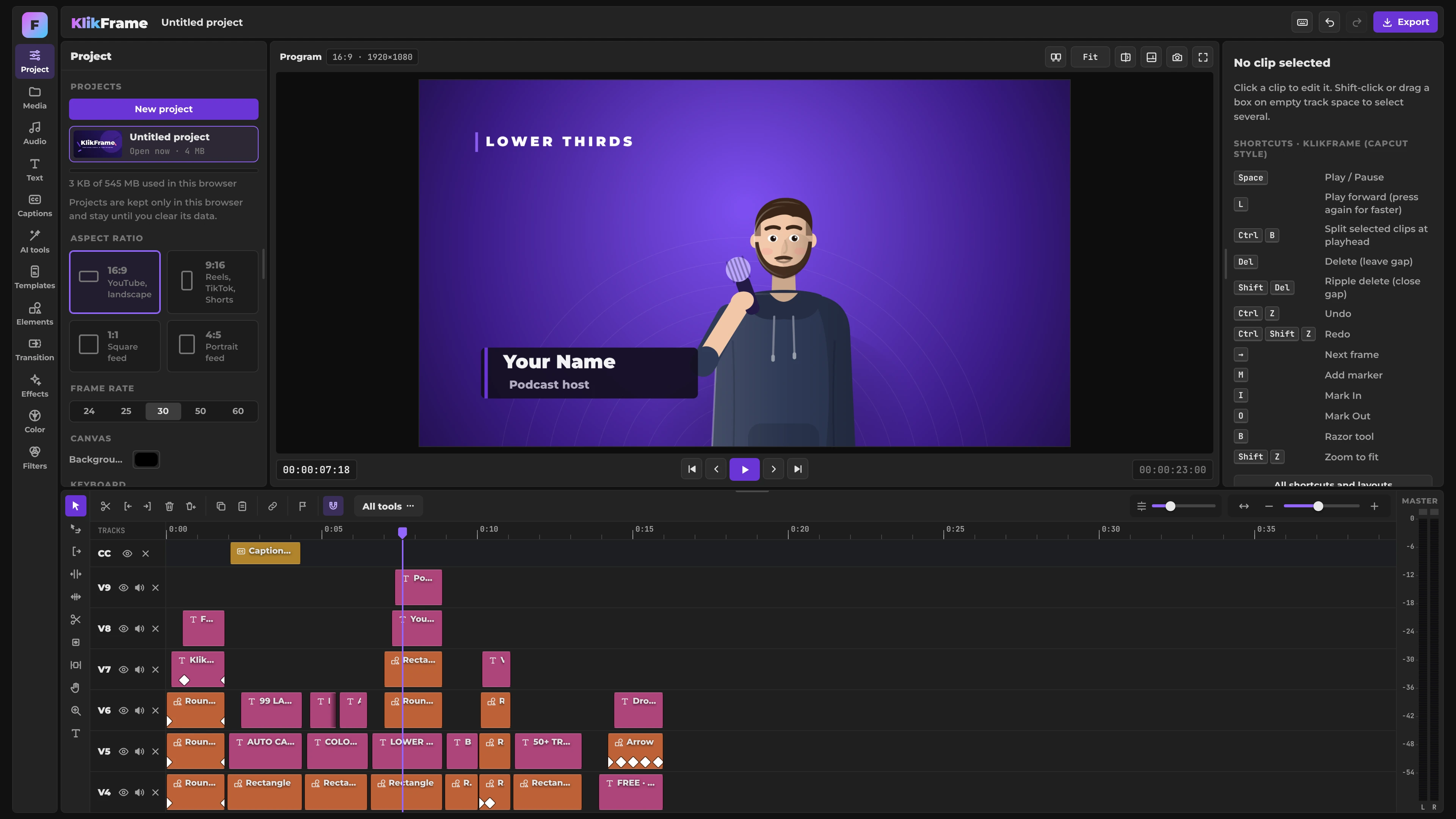Viewport: 1456px width, 819px height.
Task: Click the Export button
Action: (x=1405, y=23)
